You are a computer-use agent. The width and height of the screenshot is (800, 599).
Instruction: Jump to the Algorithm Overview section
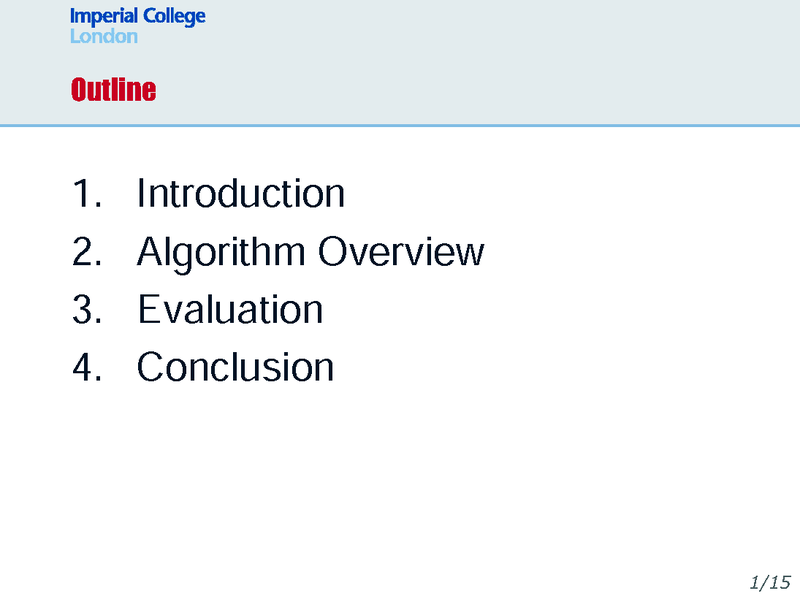point(310,252)
